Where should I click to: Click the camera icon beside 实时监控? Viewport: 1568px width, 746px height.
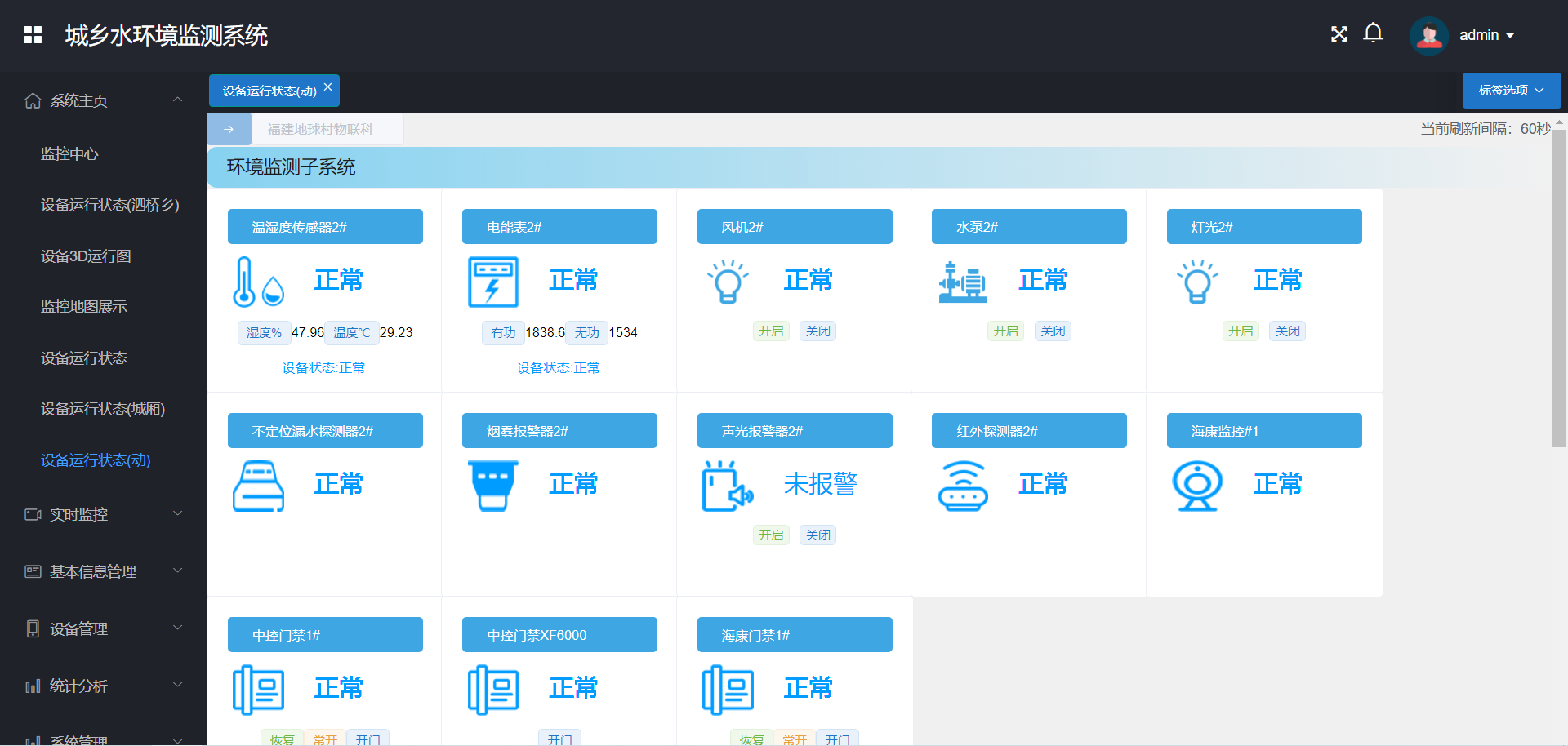tap(33, 514)
